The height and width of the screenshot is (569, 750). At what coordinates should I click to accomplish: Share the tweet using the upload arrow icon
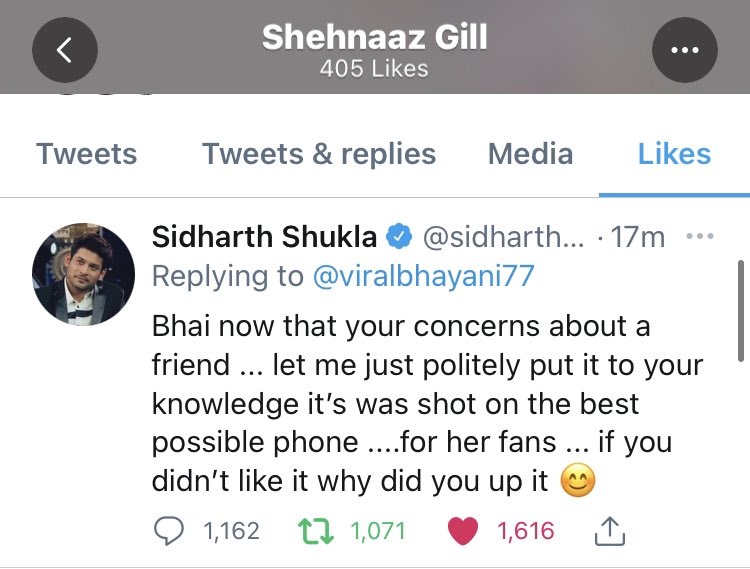pyautogui.click(x=610, y=531)
